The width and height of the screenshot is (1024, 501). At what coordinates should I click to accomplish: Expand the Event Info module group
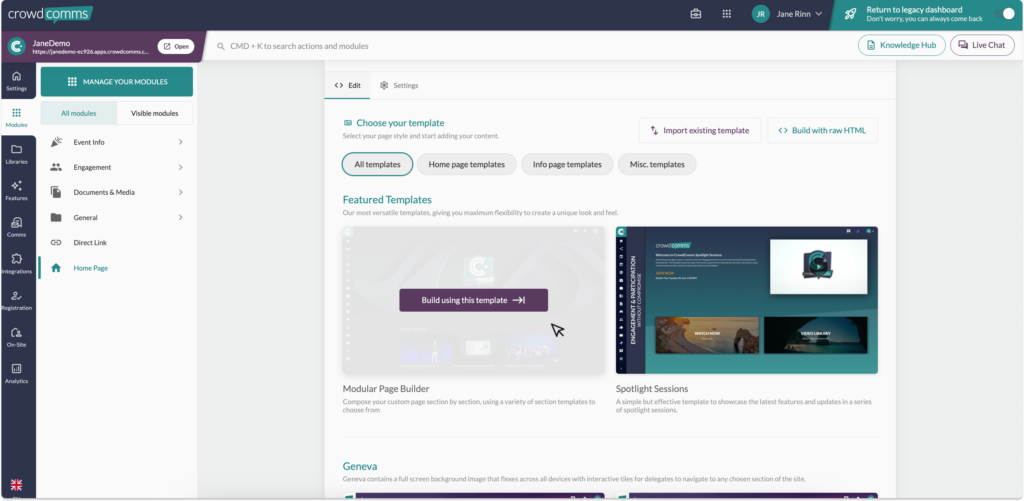[x=116, y=142]
